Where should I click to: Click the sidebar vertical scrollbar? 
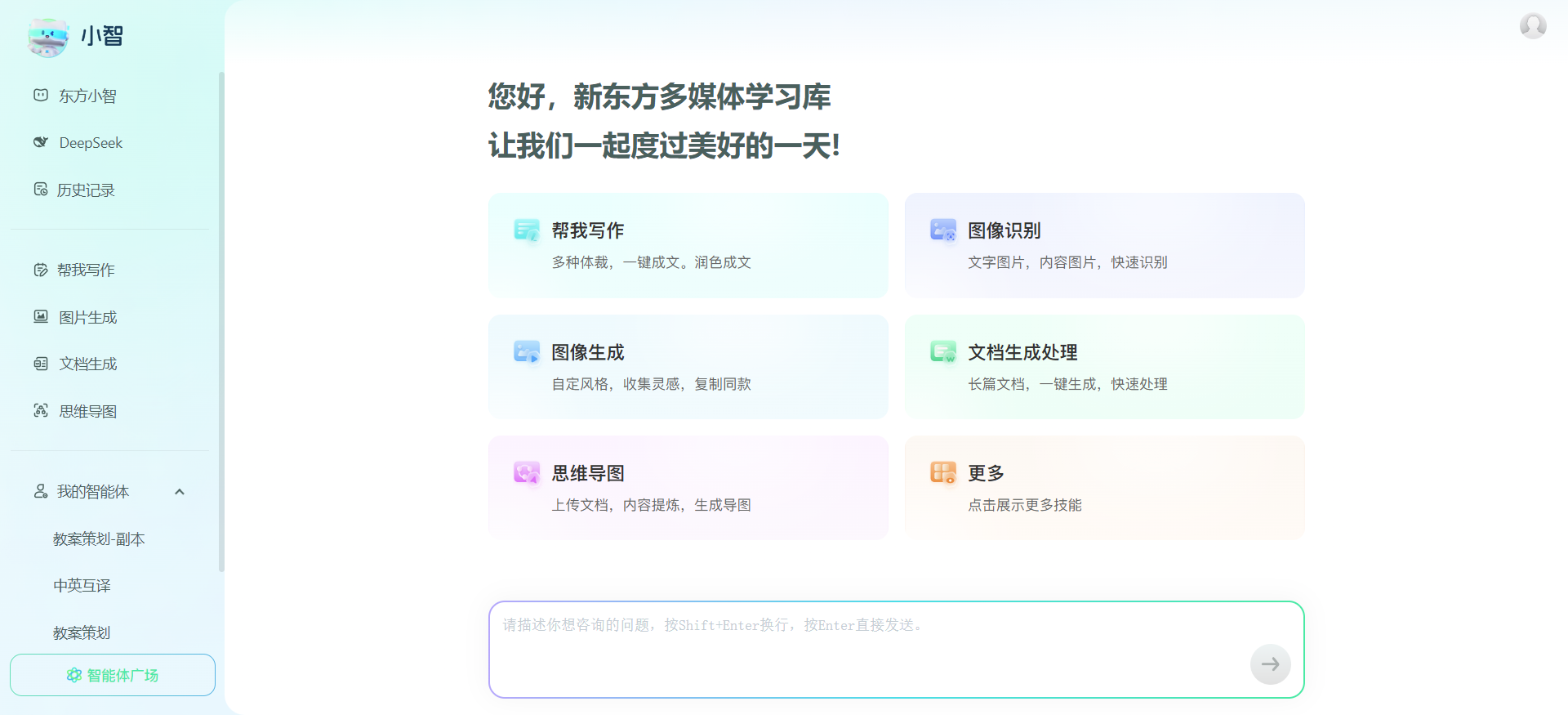click(221, 322)
